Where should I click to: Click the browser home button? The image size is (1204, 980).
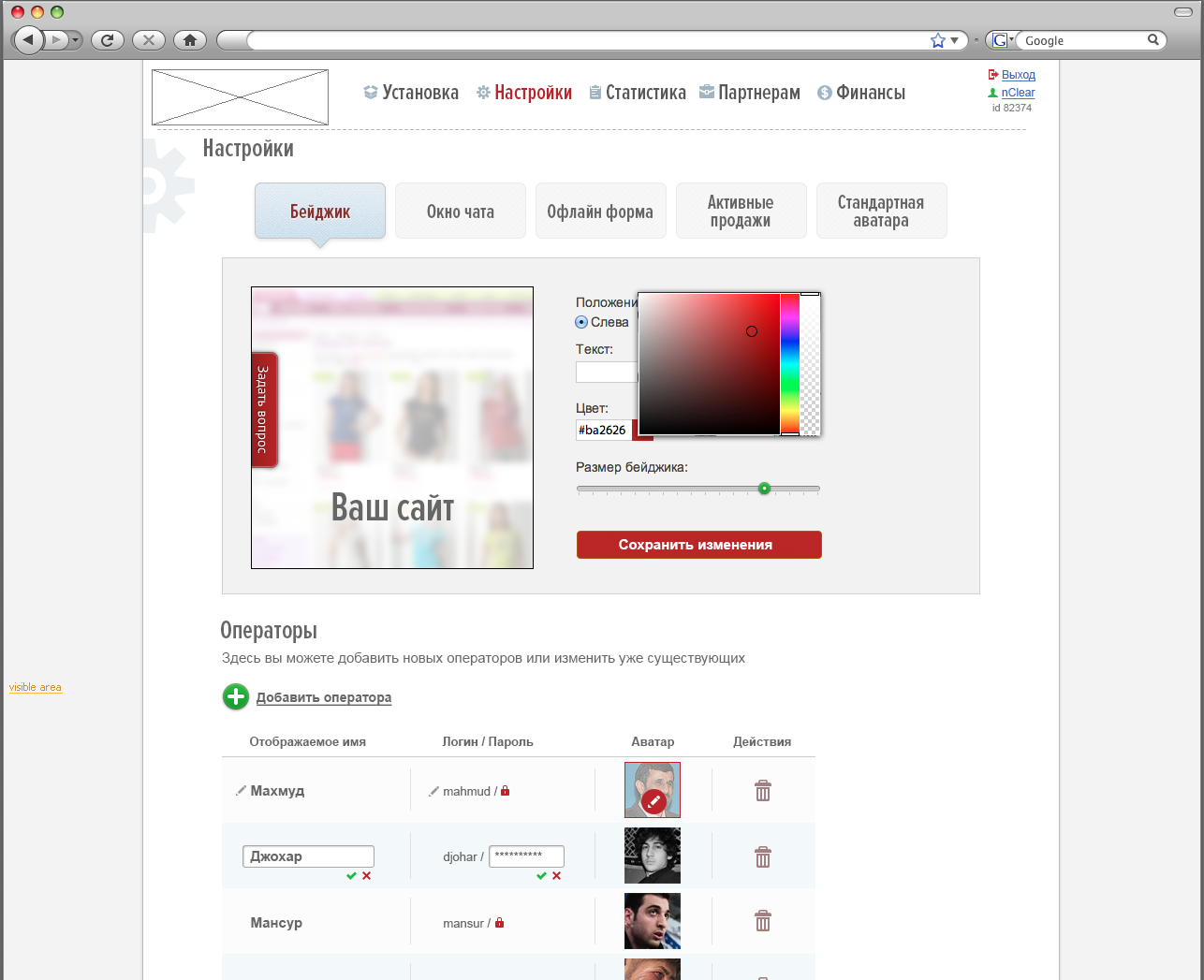190,40
